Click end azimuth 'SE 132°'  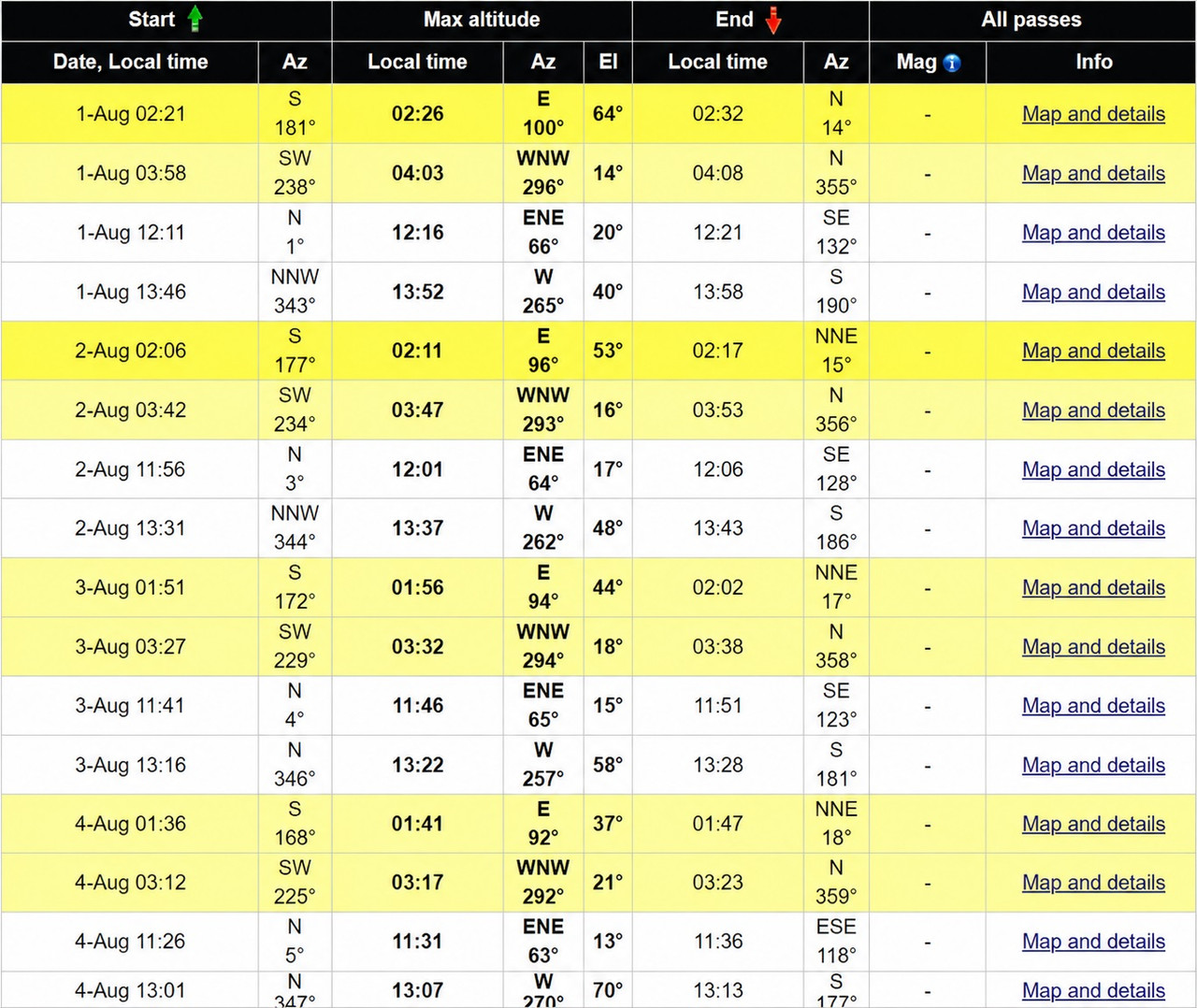coord(836,232)
